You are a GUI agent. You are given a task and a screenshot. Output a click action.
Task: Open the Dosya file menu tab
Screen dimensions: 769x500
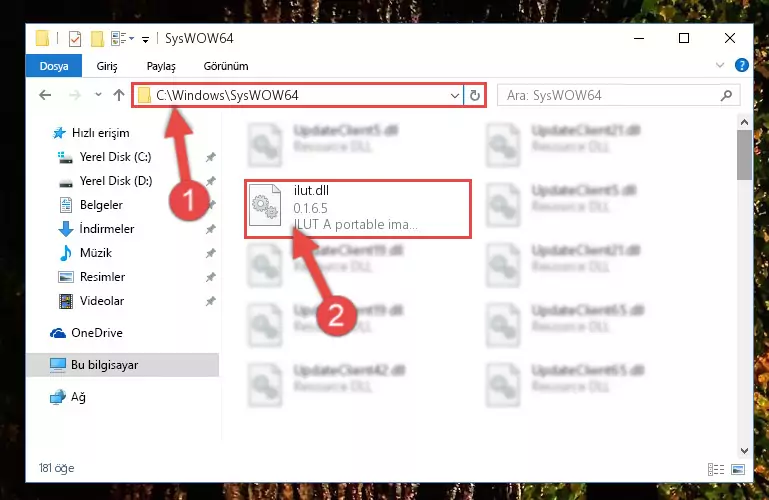54,66
